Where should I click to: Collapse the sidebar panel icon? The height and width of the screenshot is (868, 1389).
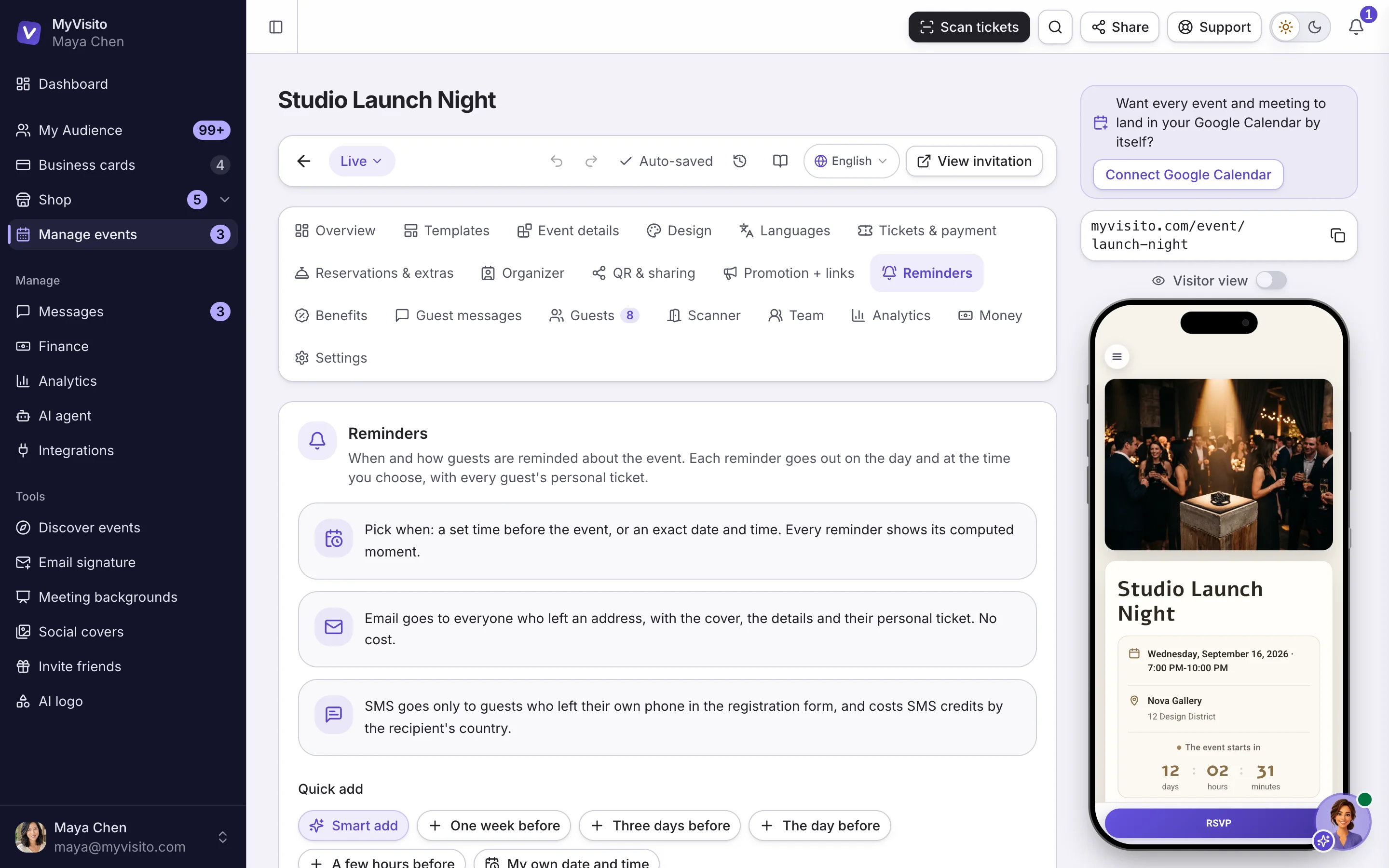(275, 27)
